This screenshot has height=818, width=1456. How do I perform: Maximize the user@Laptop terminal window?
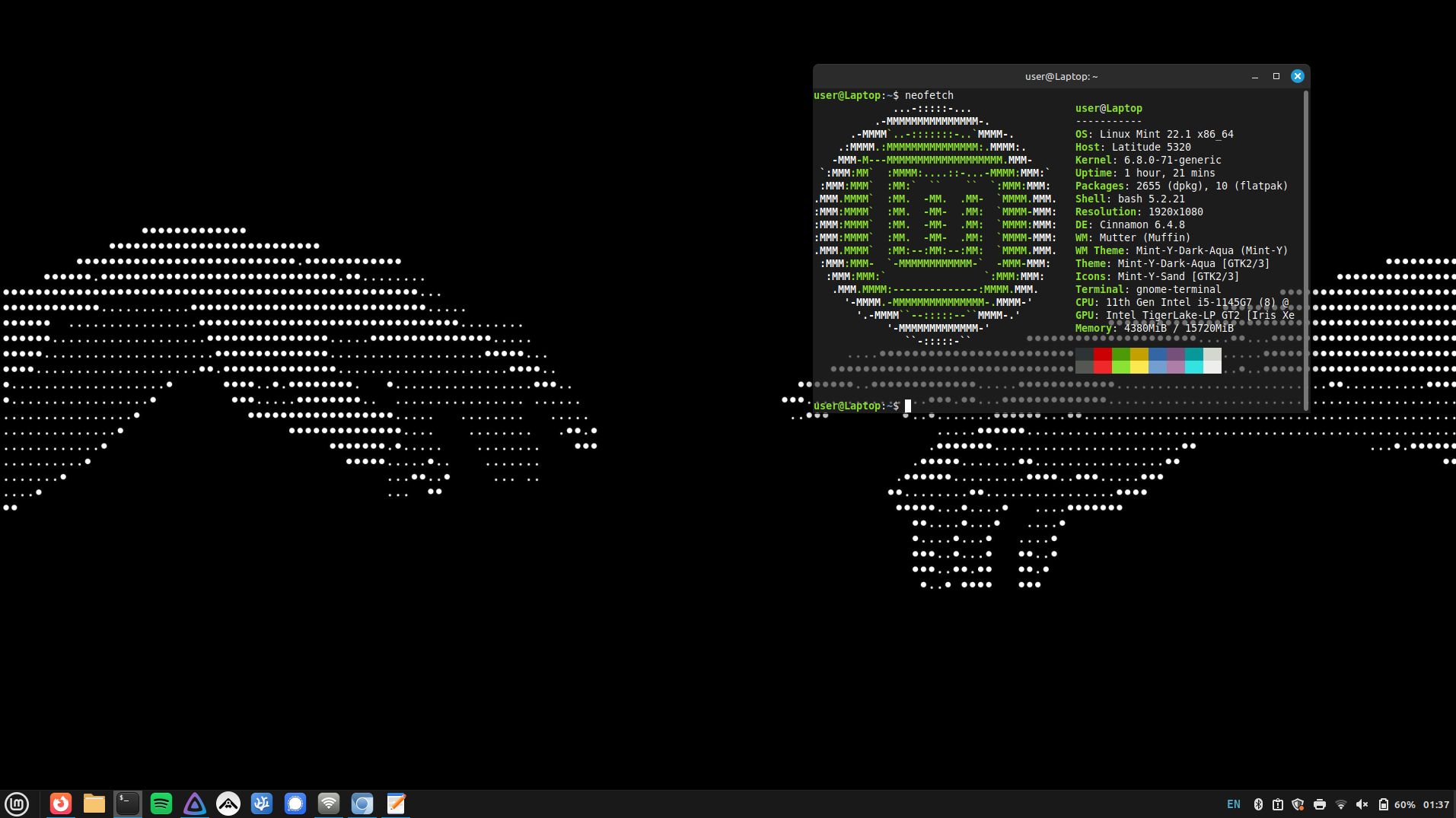coord(1276,76)
